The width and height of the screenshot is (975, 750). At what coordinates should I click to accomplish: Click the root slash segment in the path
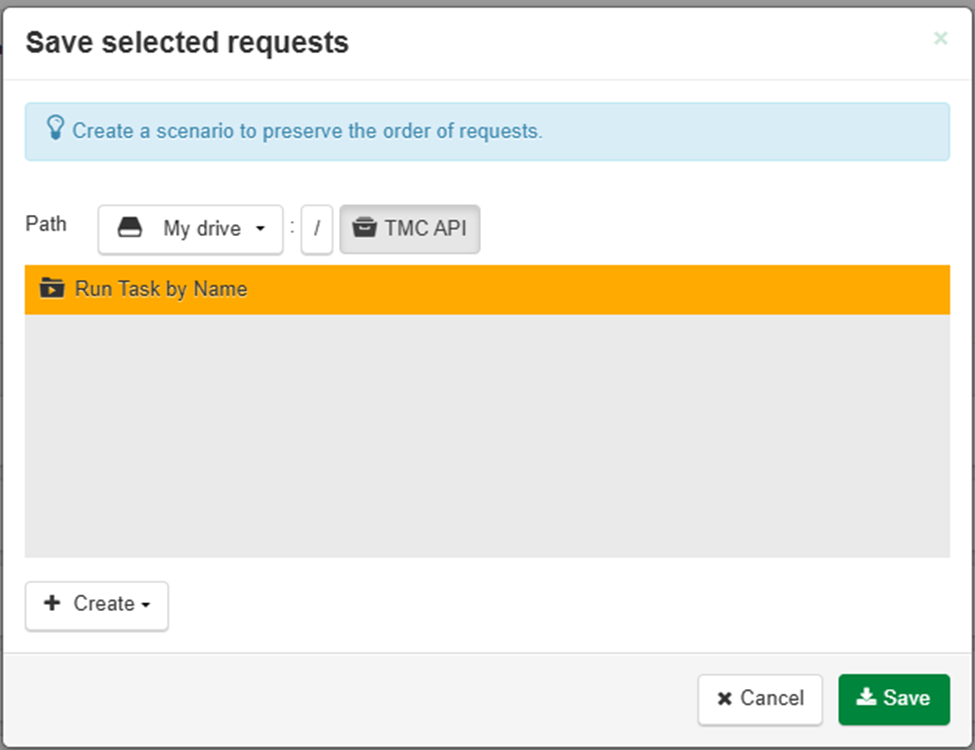(x=317, y=229)
